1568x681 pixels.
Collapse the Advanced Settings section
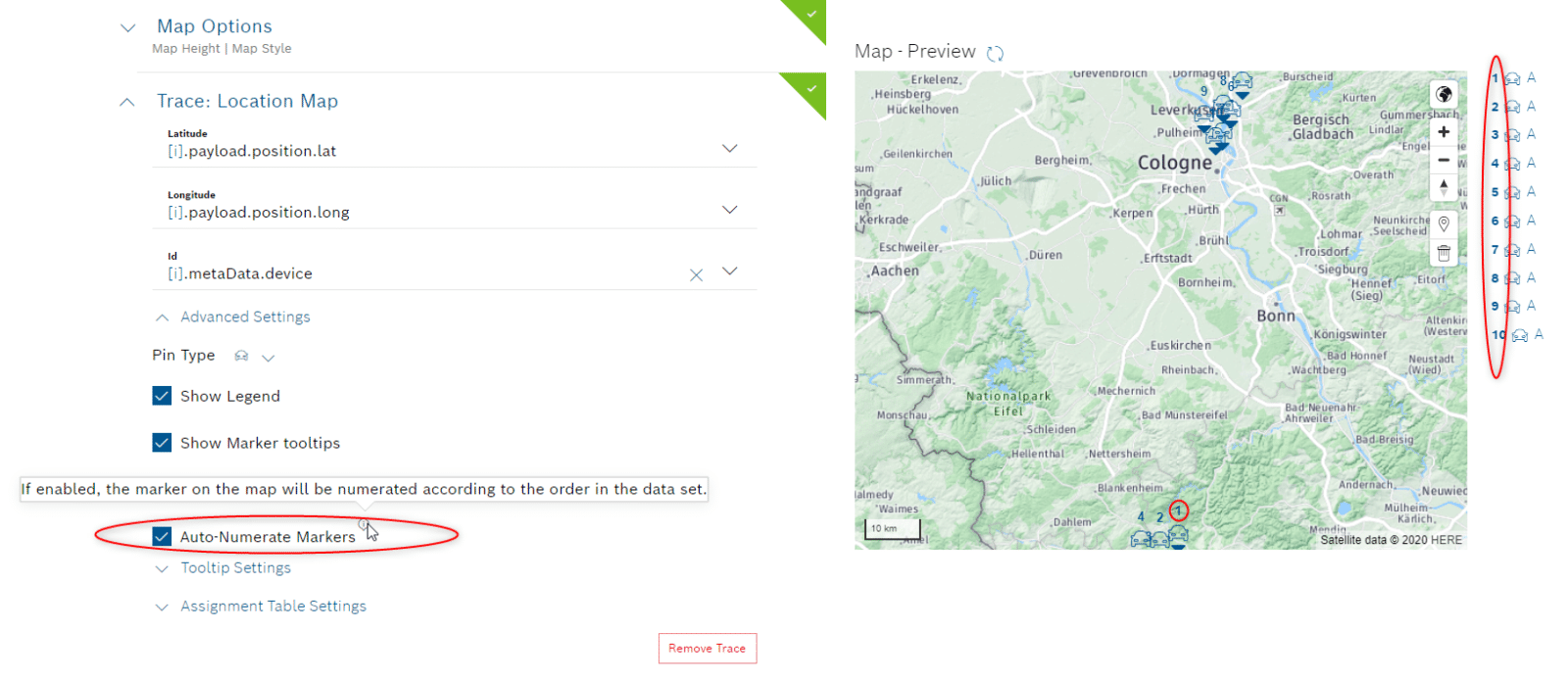245,317
